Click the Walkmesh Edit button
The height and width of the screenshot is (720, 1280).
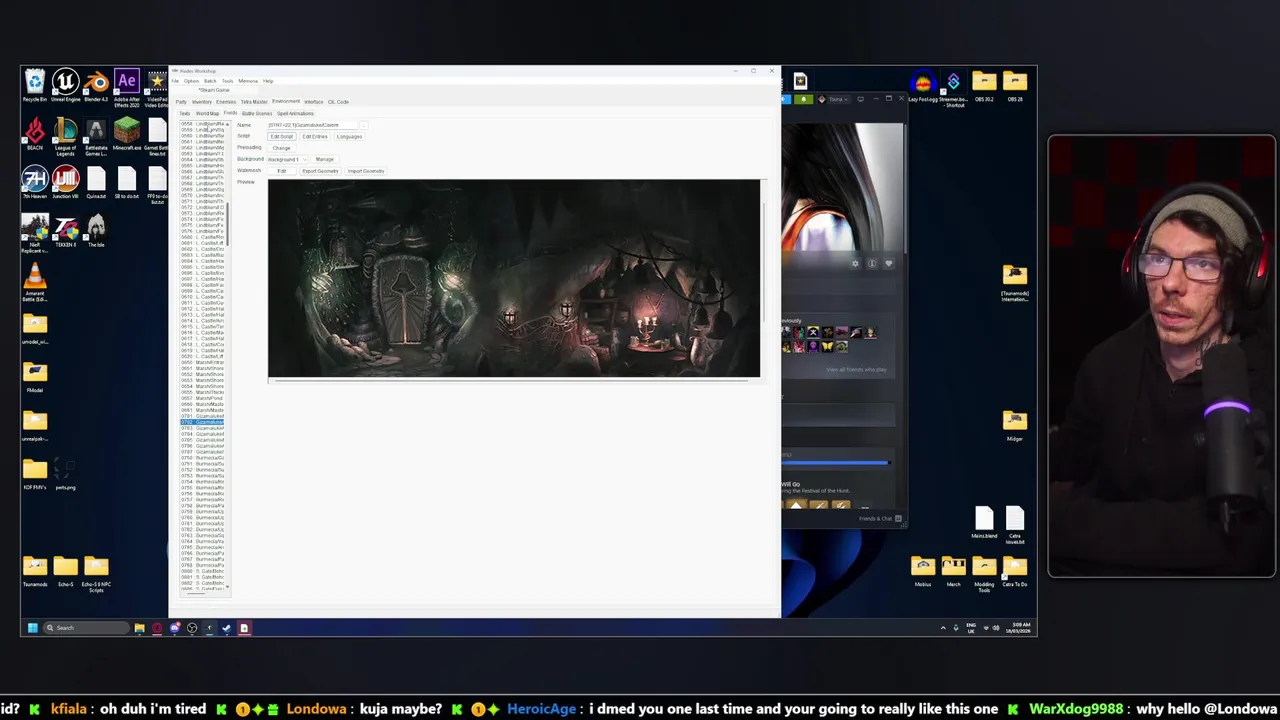282,171
